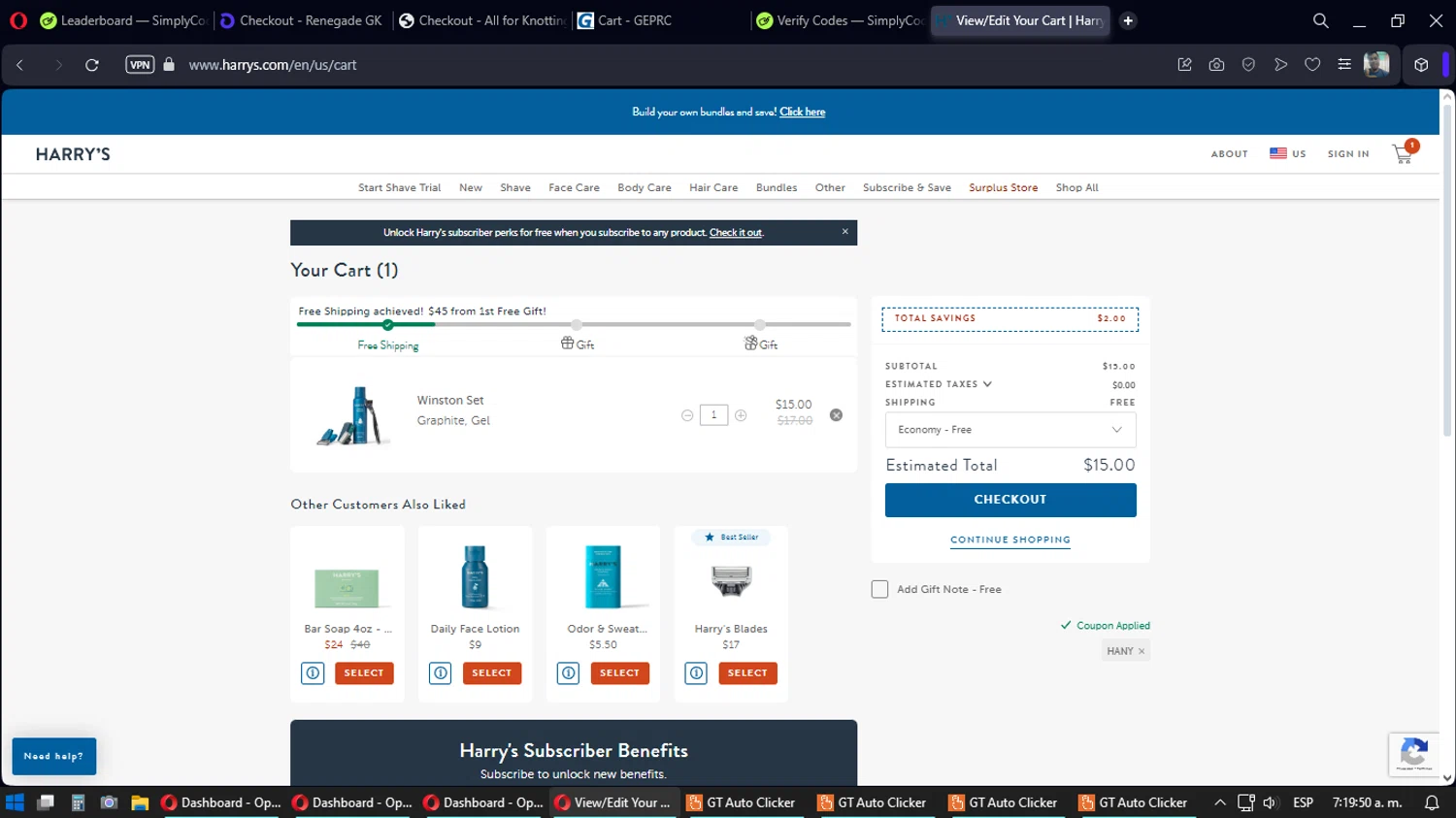1456x818 pixels.
Task: Show info for Daily Face Lotion
Action: coord(441,672)
